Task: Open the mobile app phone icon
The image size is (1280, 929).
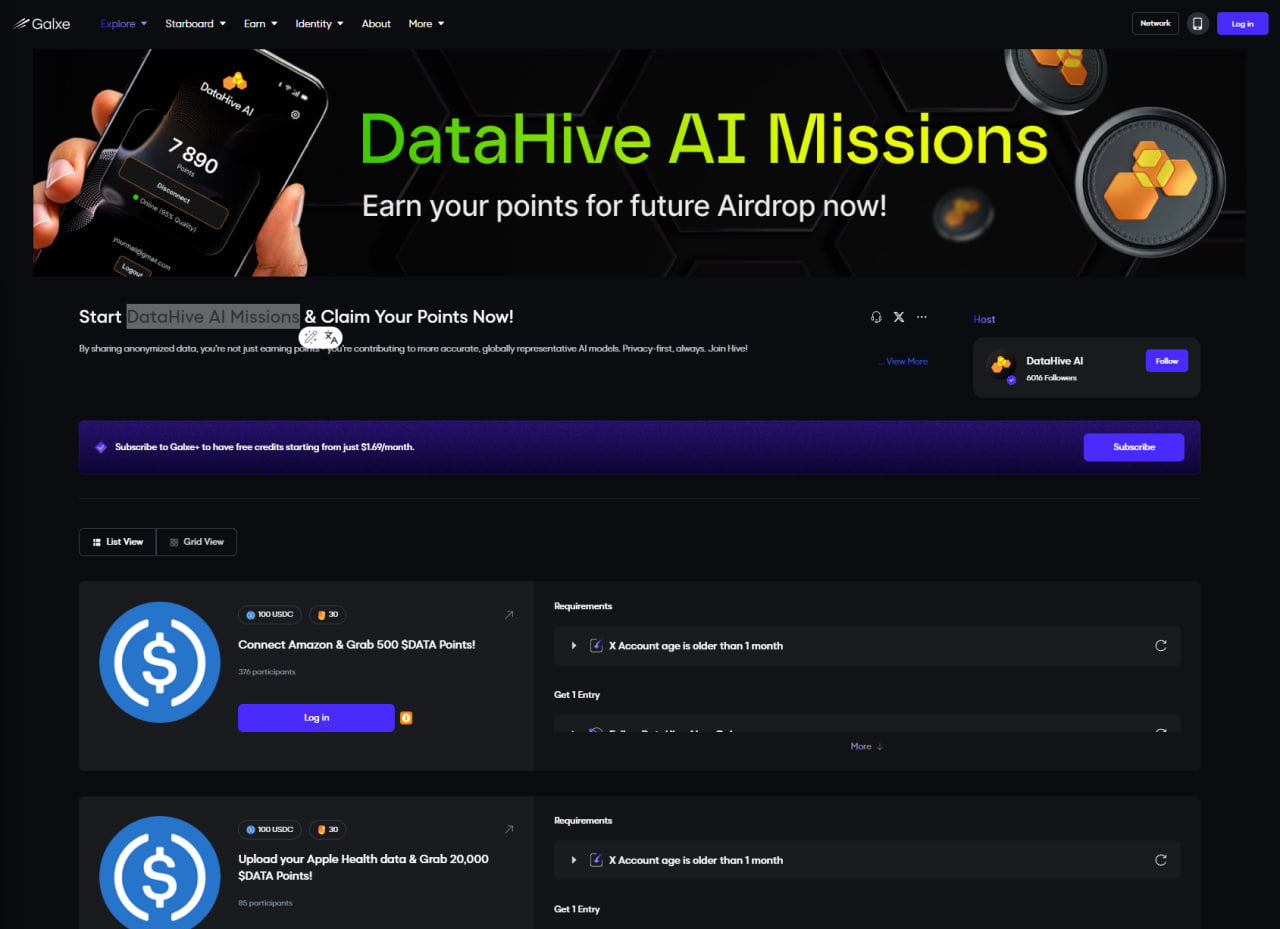Action: (x=1198, y=23)
